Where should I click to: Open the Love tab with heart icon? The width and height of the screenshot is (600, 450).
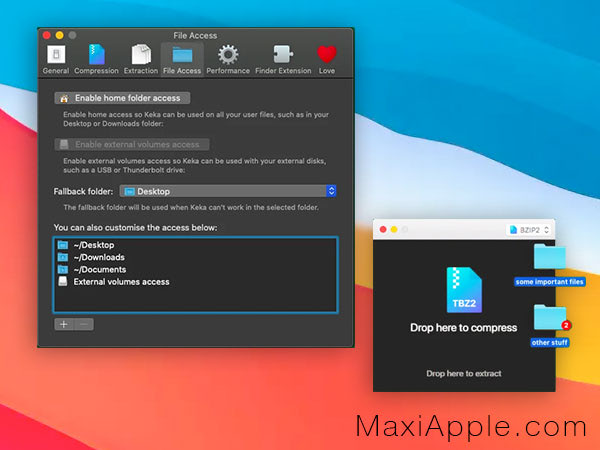click(327, 60)
